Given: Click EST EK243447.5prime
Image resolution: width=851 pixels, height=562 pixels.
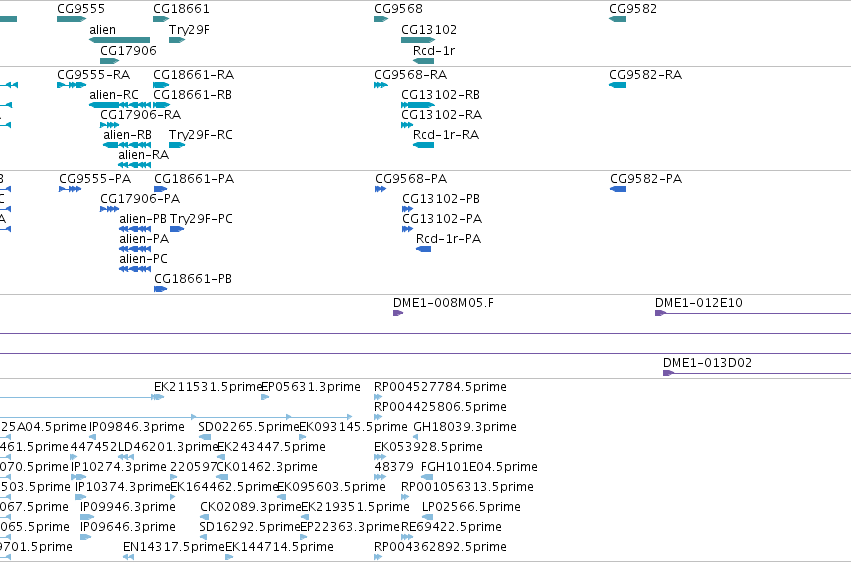Looking at the screenshot, I should coord(221,457).
